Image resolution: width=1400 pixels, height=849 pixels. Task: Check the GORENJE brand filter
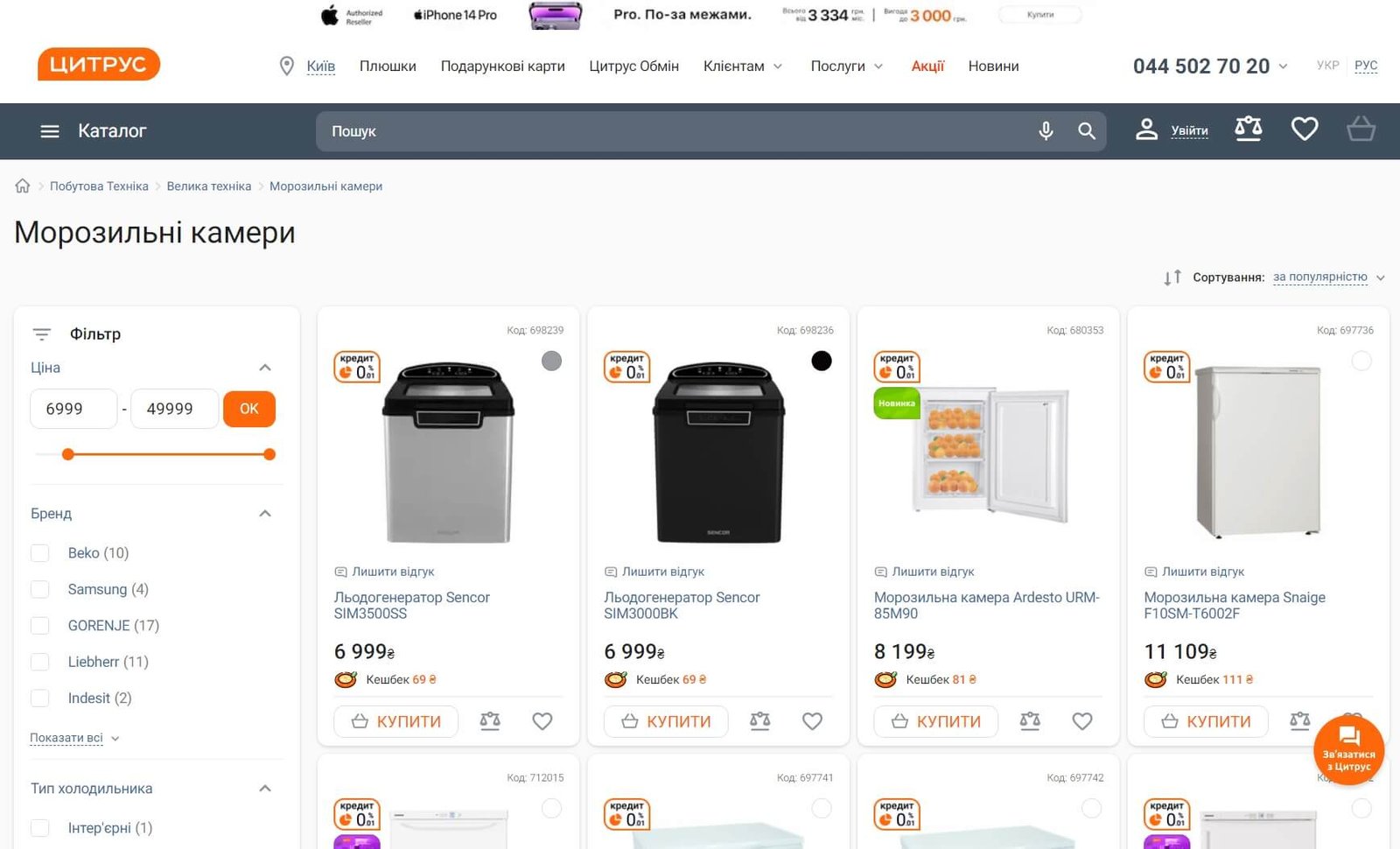[40, 626]
